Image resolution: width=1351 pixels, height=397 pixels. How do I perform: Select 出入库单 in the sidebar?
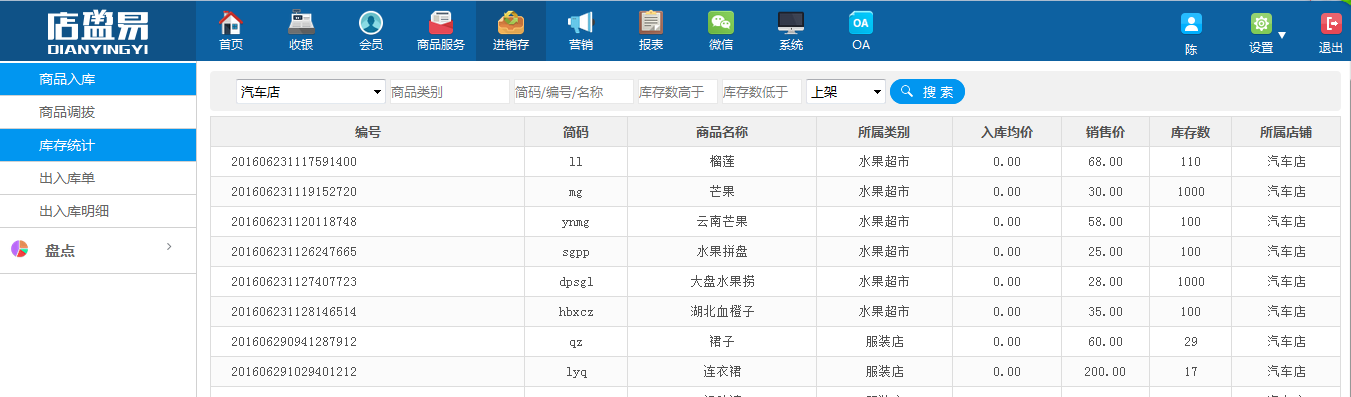pos(98,178)
